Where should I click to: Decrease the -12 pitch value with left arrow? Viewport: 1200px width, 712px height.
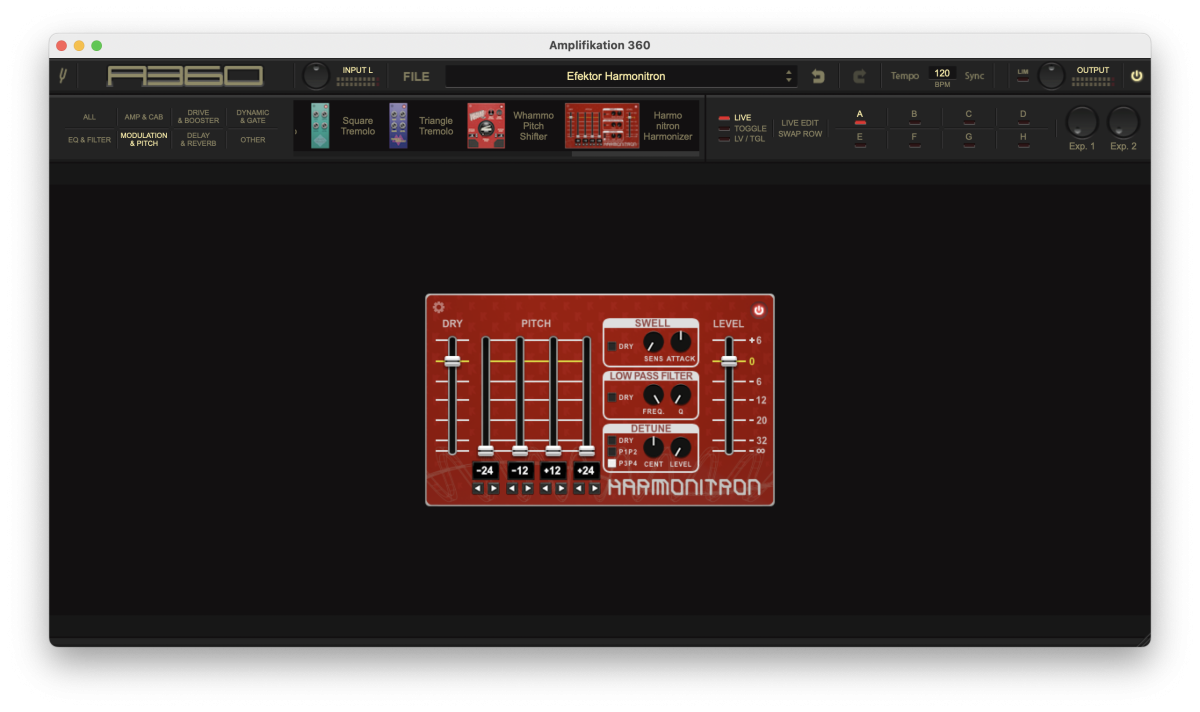pos(512,489)
